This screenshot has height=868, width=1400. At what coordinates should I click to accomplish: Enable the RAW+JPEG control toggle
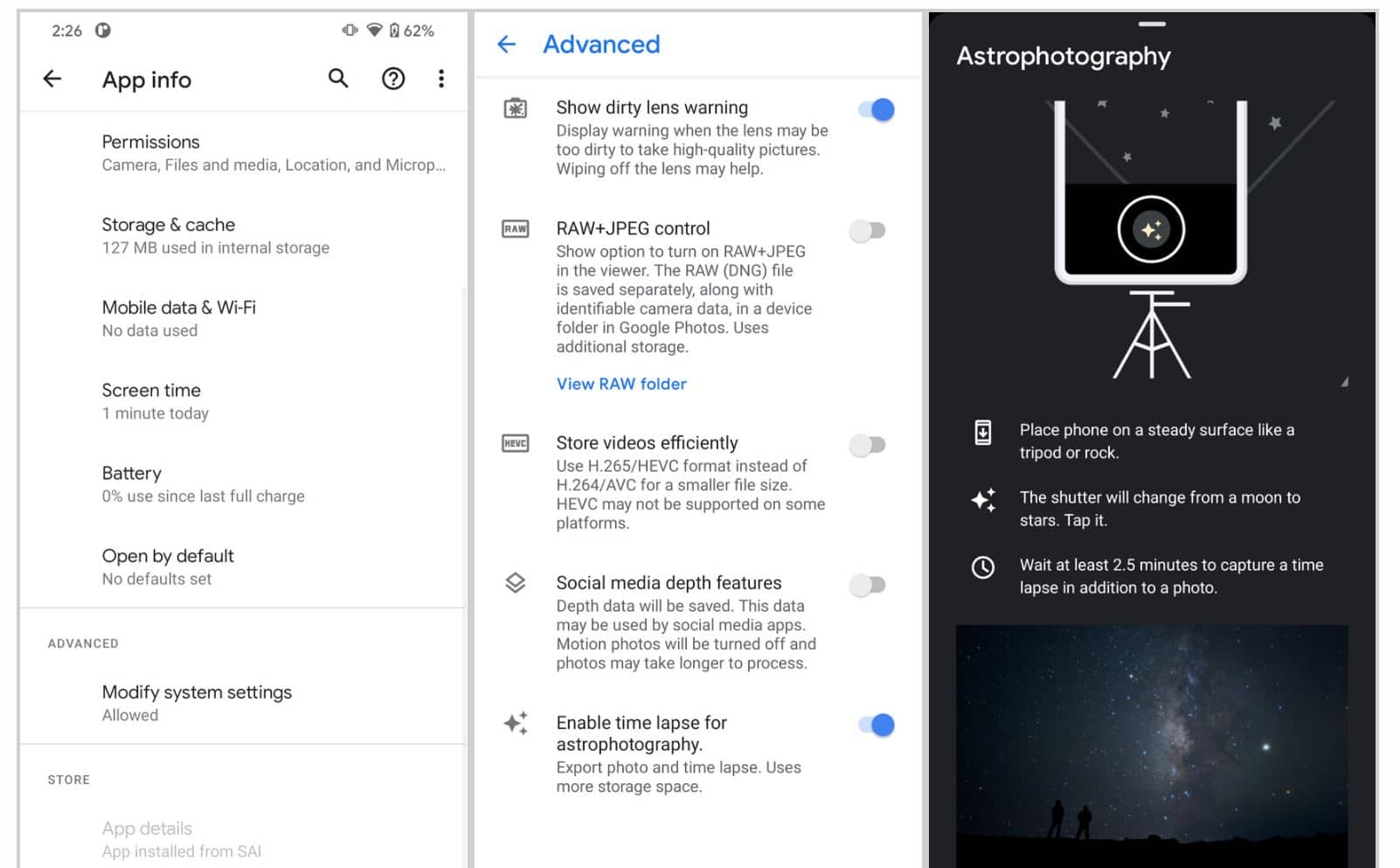click(868, 231)
